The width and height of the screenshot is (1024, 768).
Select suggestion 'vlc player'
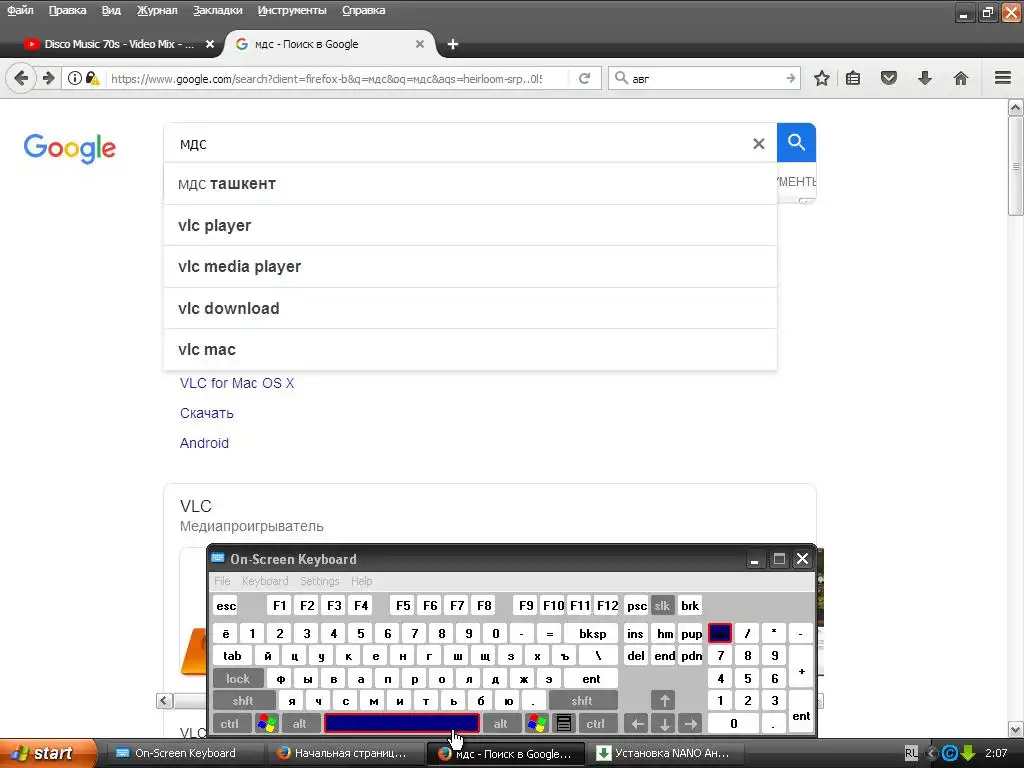click(x=470, y=225)
